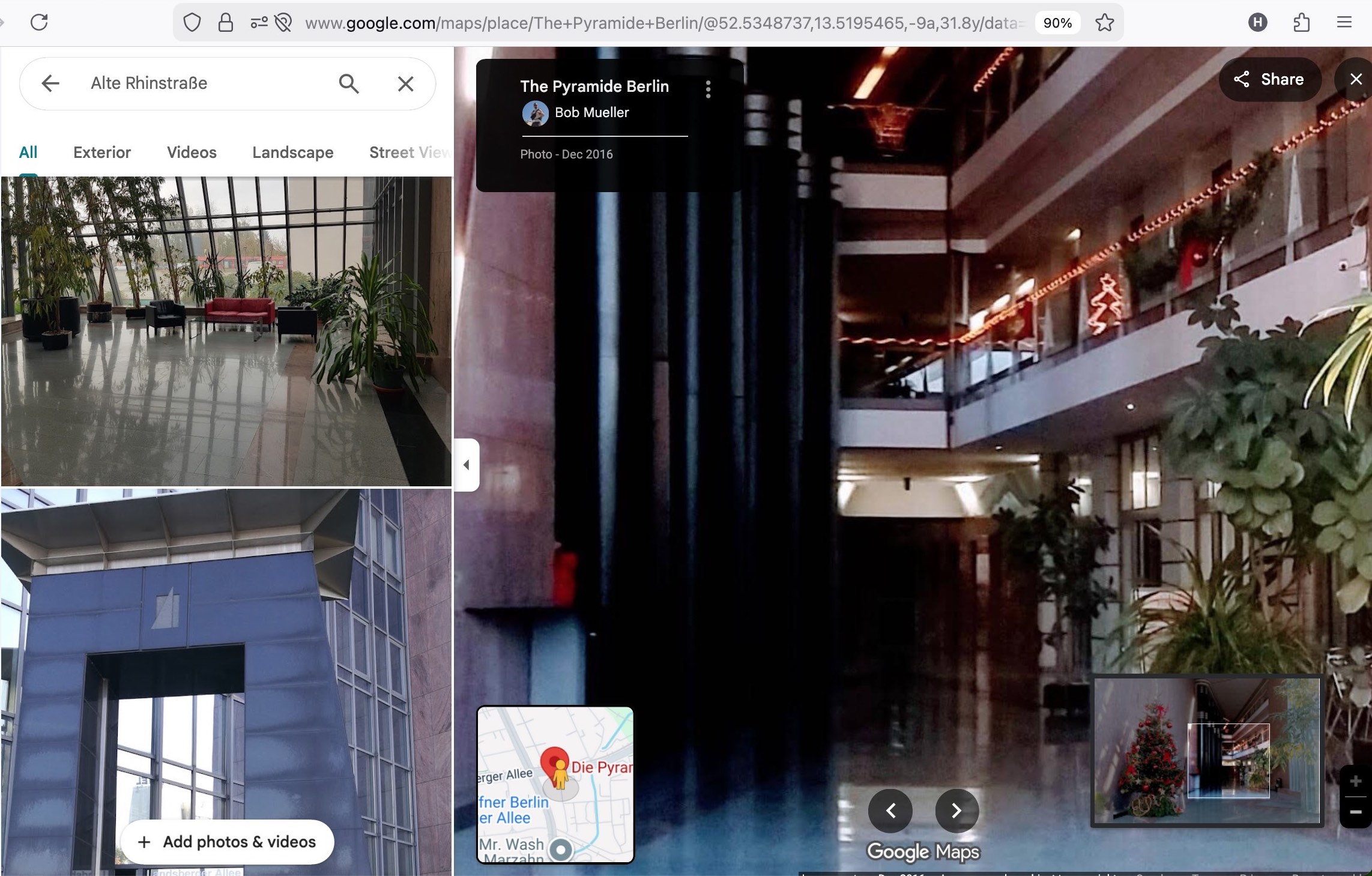Click Add photos & videos button

tap(228, 842)
